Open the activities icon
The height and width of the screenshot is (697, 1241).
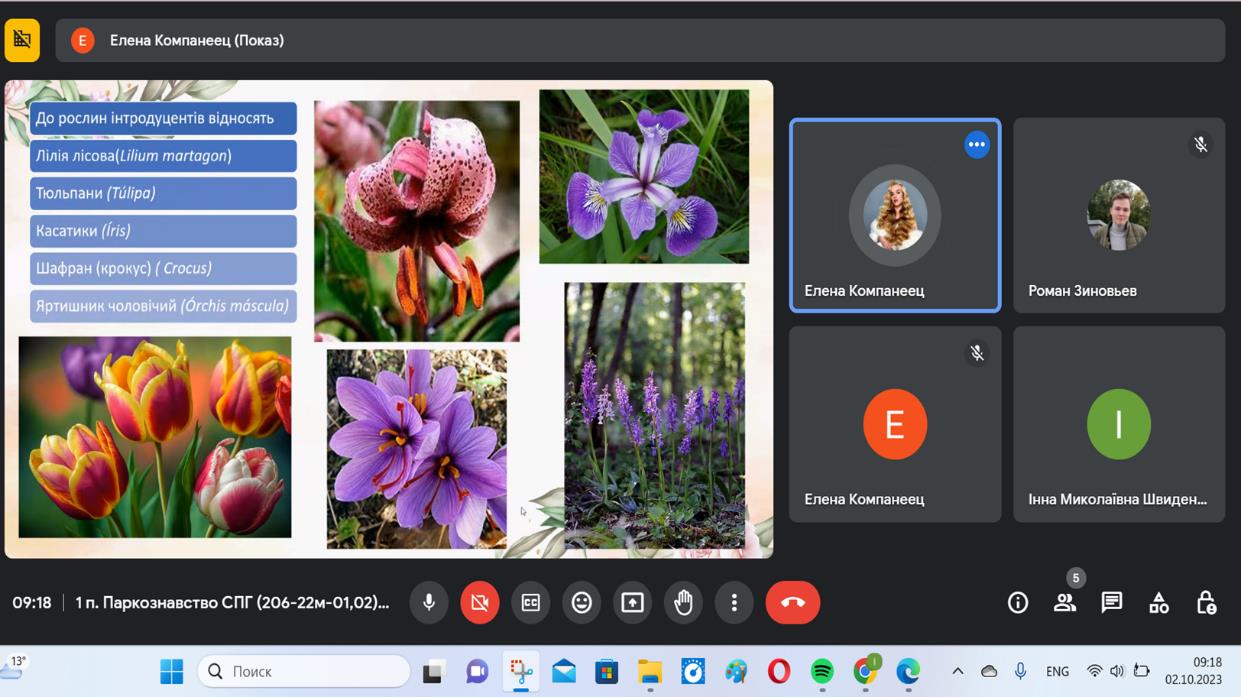(1159, 602)
